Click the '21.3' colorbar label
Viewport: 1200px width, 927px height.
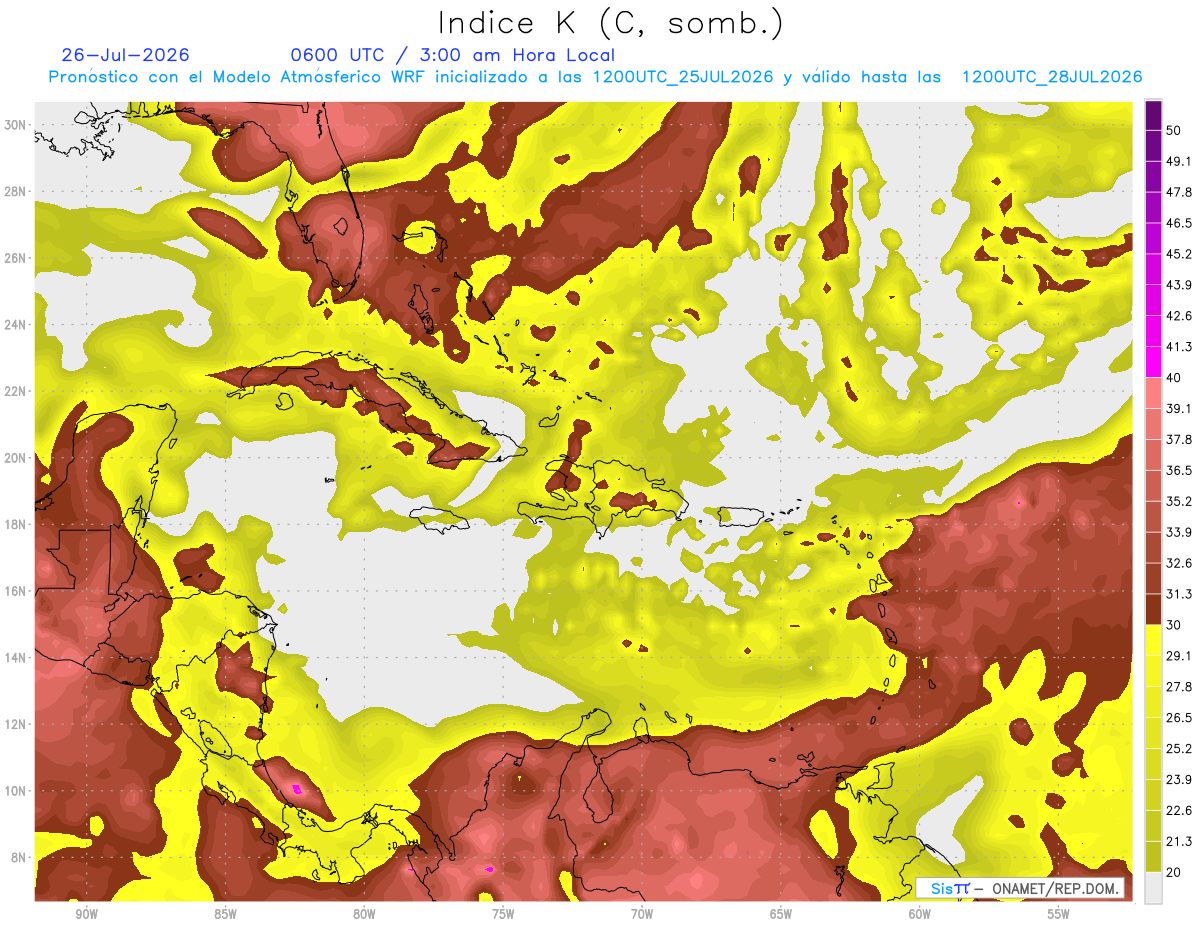click(x=1179, y=841)
